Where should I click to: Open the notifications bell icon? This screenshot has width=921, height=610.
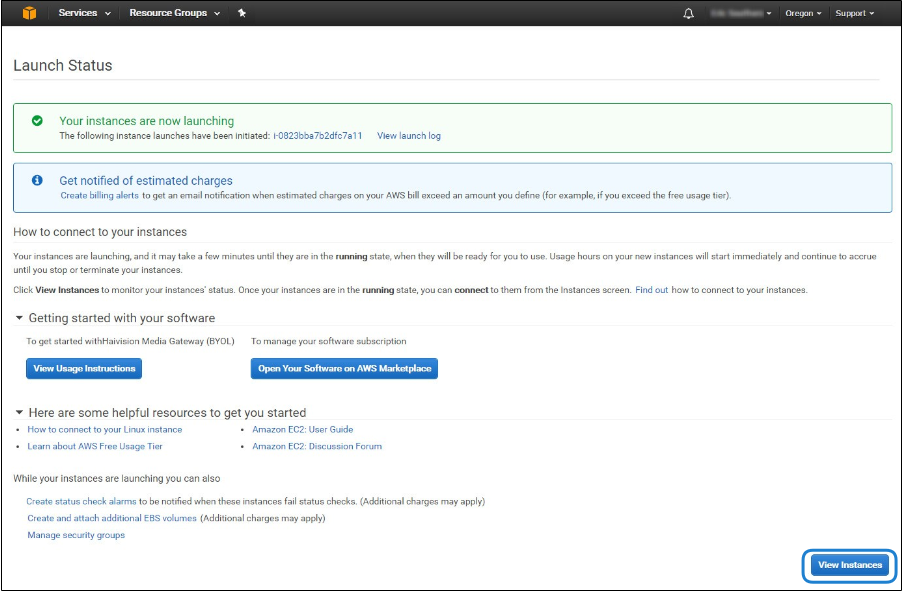(x=688, y=13)
